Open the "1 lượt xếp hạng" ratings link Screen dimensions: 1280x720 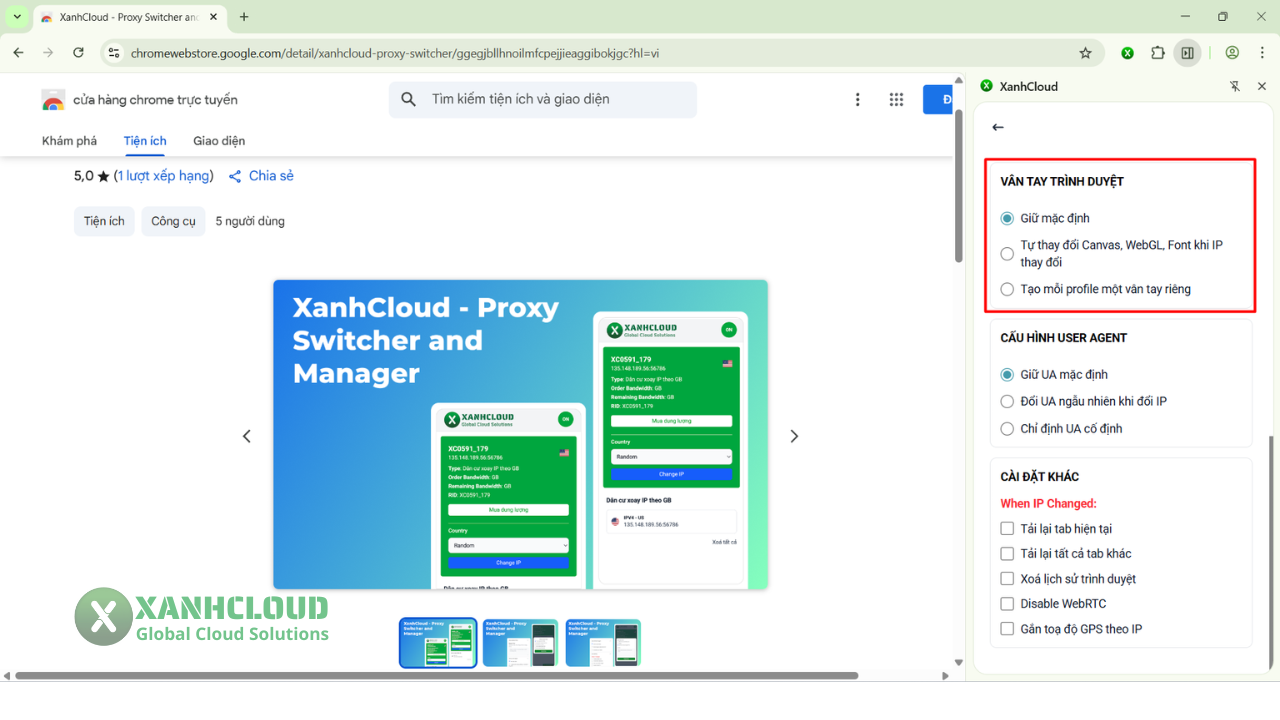[163, 176]
